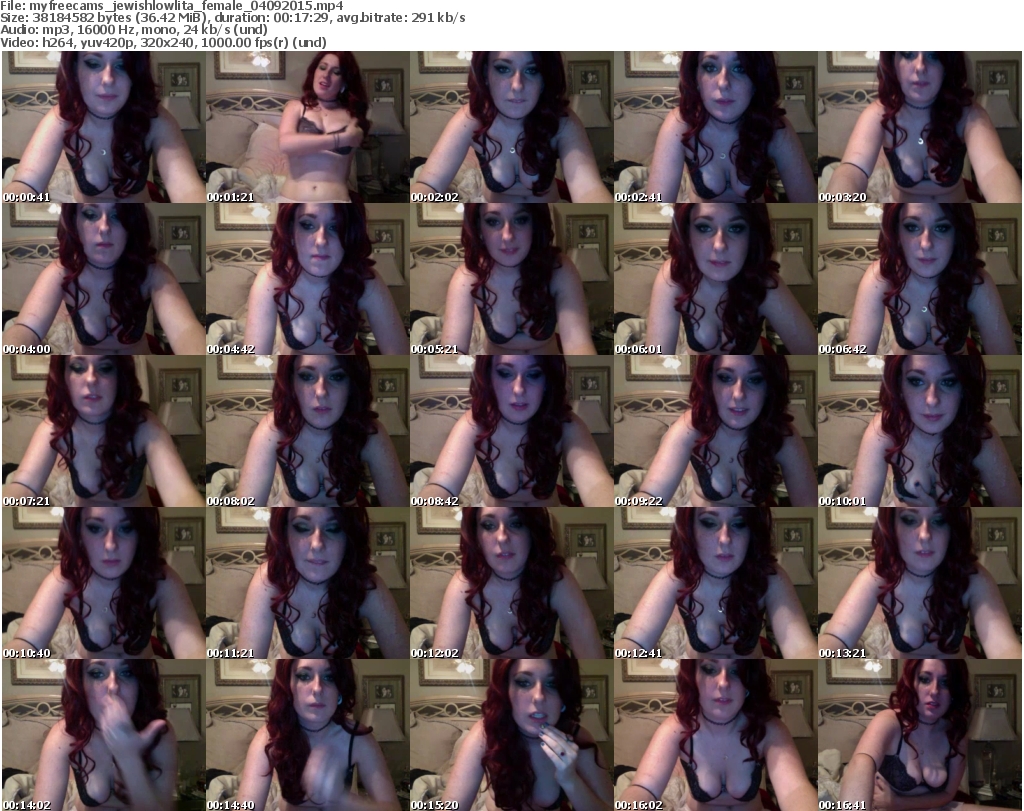Choose the frame stamped 00:10:40
1024x811 pixels.
pyautogui.click(x=103, y=583)
